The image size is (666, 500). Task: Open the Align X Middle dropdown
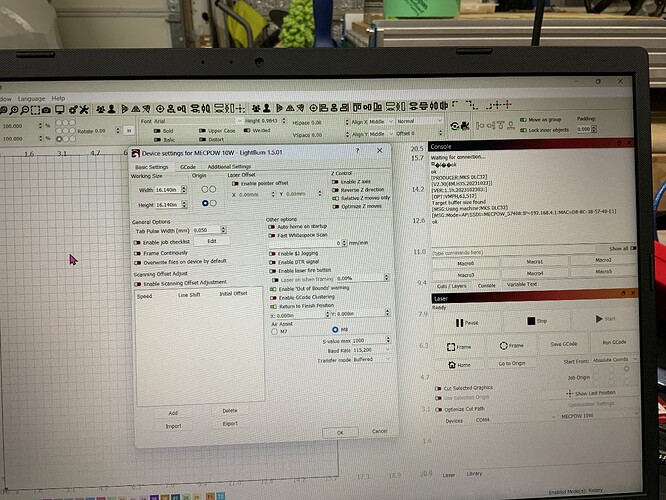pyautogui.click(x=381, y=121)
